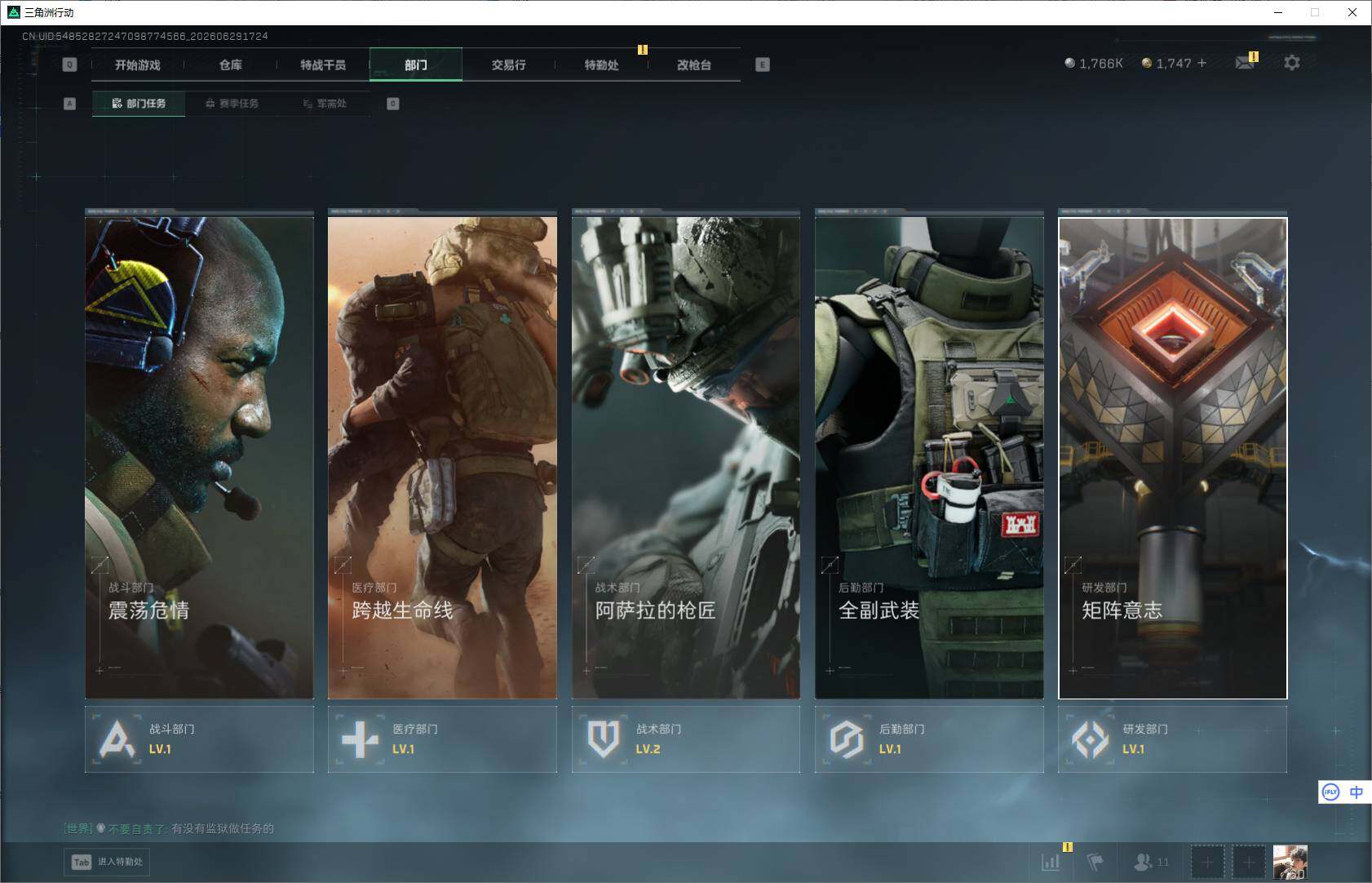Screen dimensions: 1372x883
Task: Click the 研发部门 diamond emblem icon
Action: (1090, 739)
